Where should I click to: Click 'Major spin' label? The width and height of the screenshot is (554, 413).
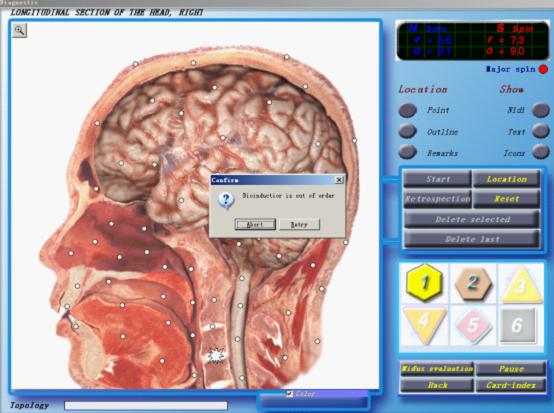point(511,69)
